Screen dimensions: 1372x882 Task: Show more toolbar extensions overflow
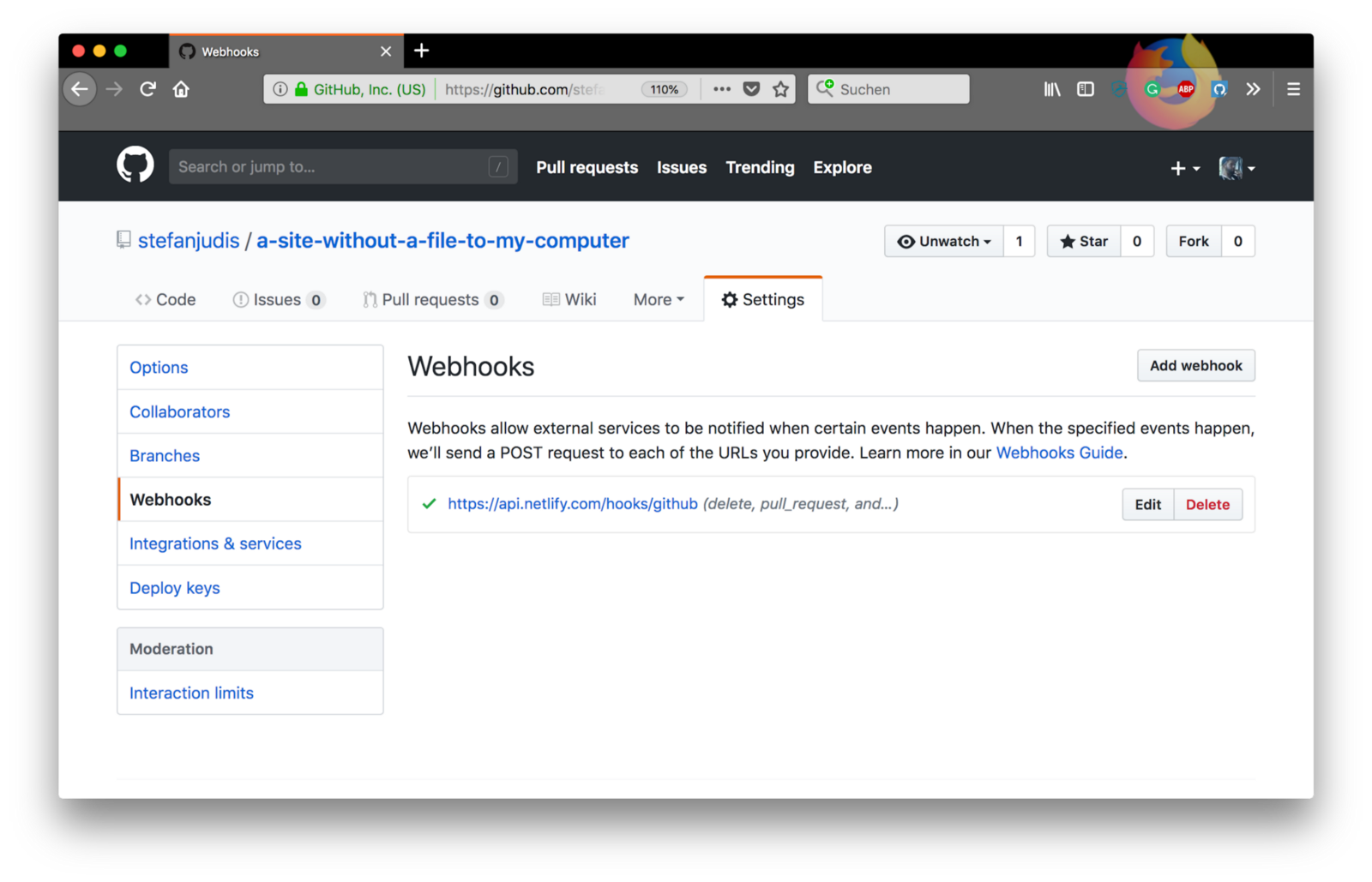(1253, 89)
